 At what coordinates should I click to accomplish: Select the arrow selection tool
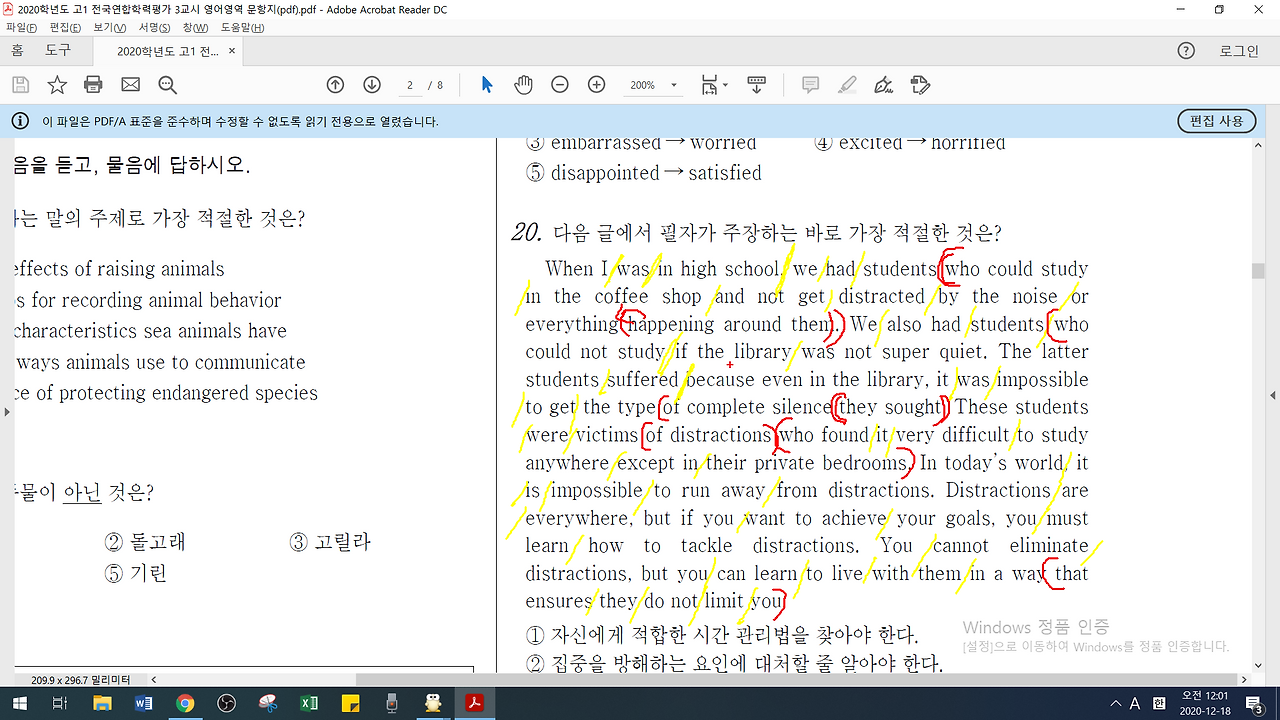(x=487, y=85)
